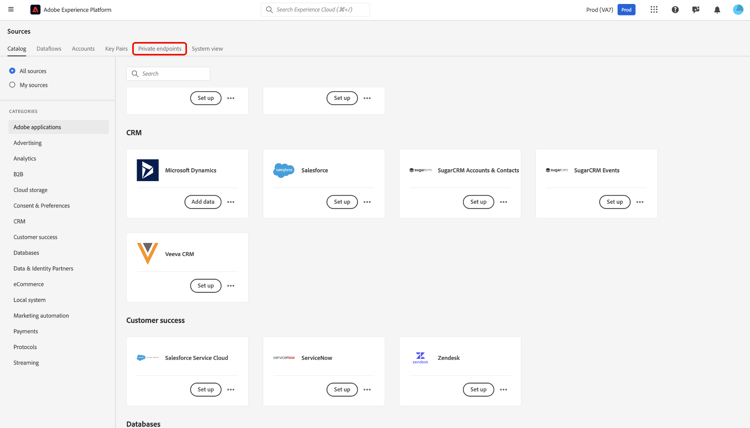The height and width of the screenshot is (428, 750).
Task: Click the Microsoft Dynamics logo
Action: pos(148,170)
